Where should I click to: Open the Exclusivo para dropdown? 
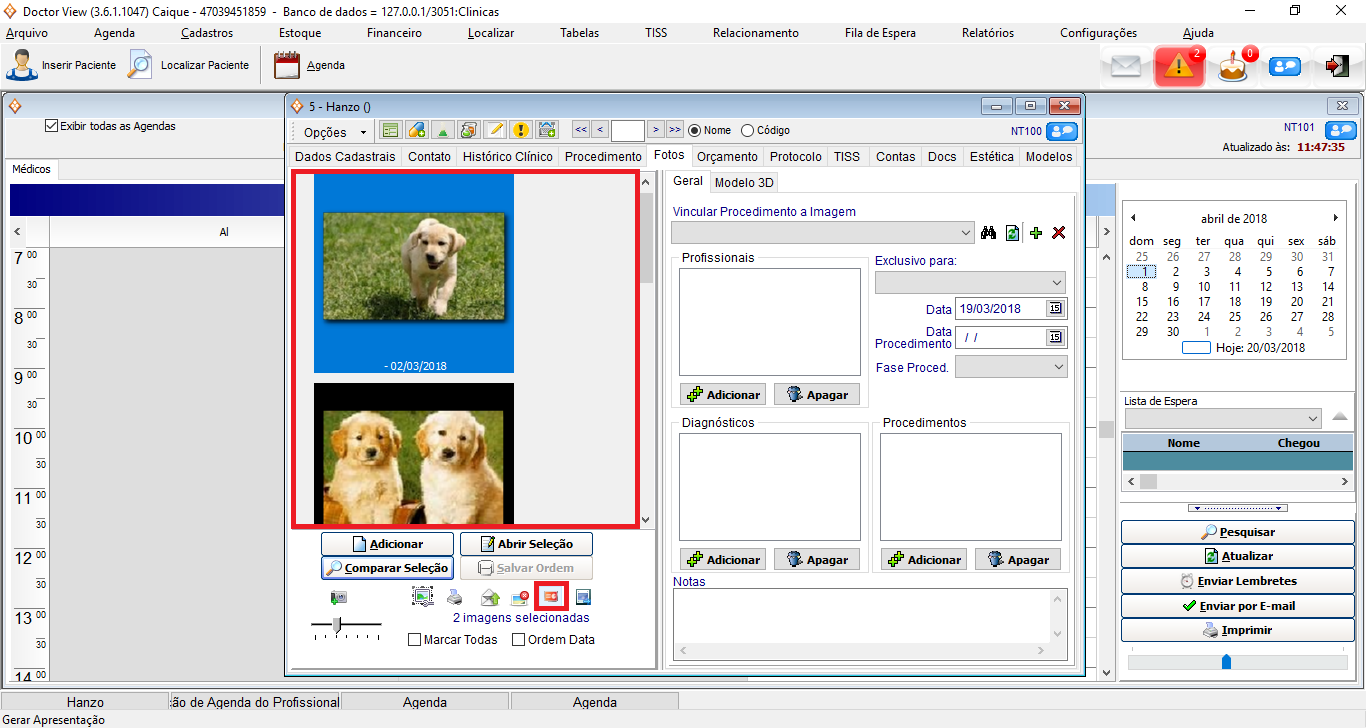pos(1057,283)
